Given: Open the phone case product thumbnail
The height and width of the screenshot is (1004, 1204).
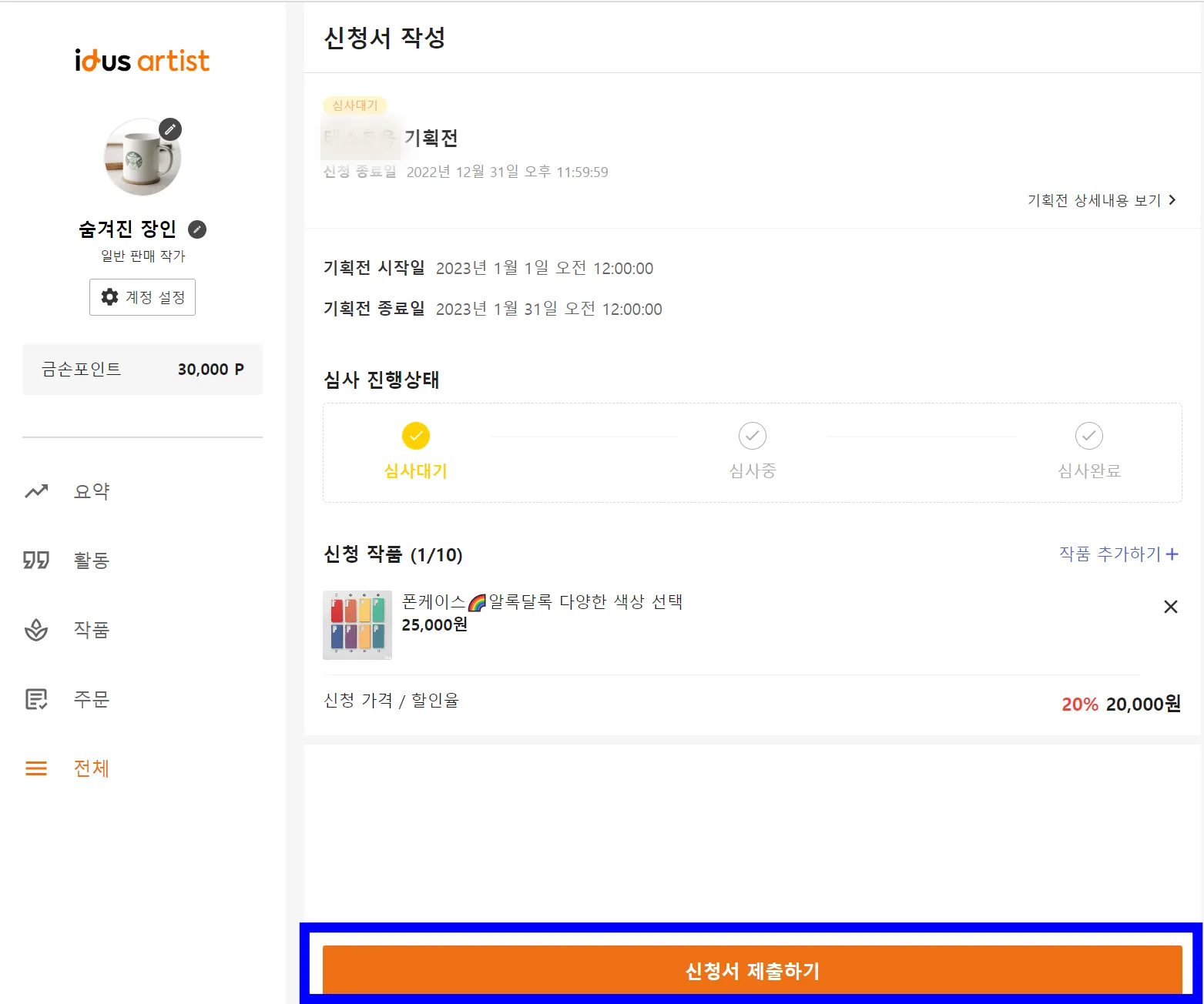Looking at the screenshot, I should click(357, 625).
